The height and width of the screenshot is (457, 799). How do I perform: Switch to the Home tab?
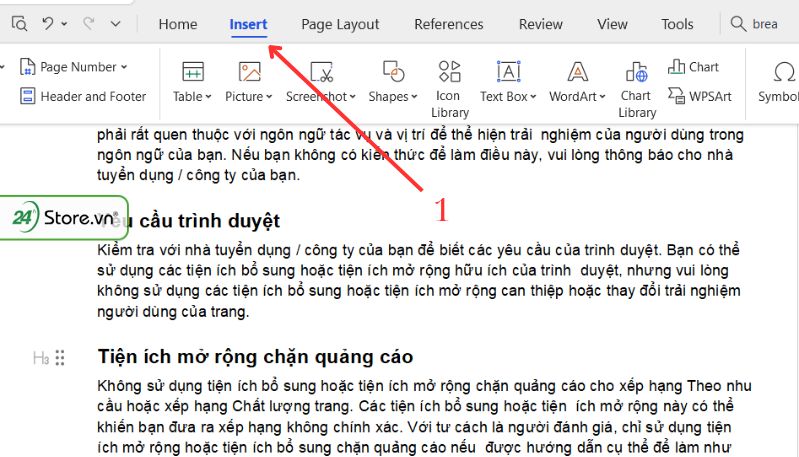click(x=177, y=24)
